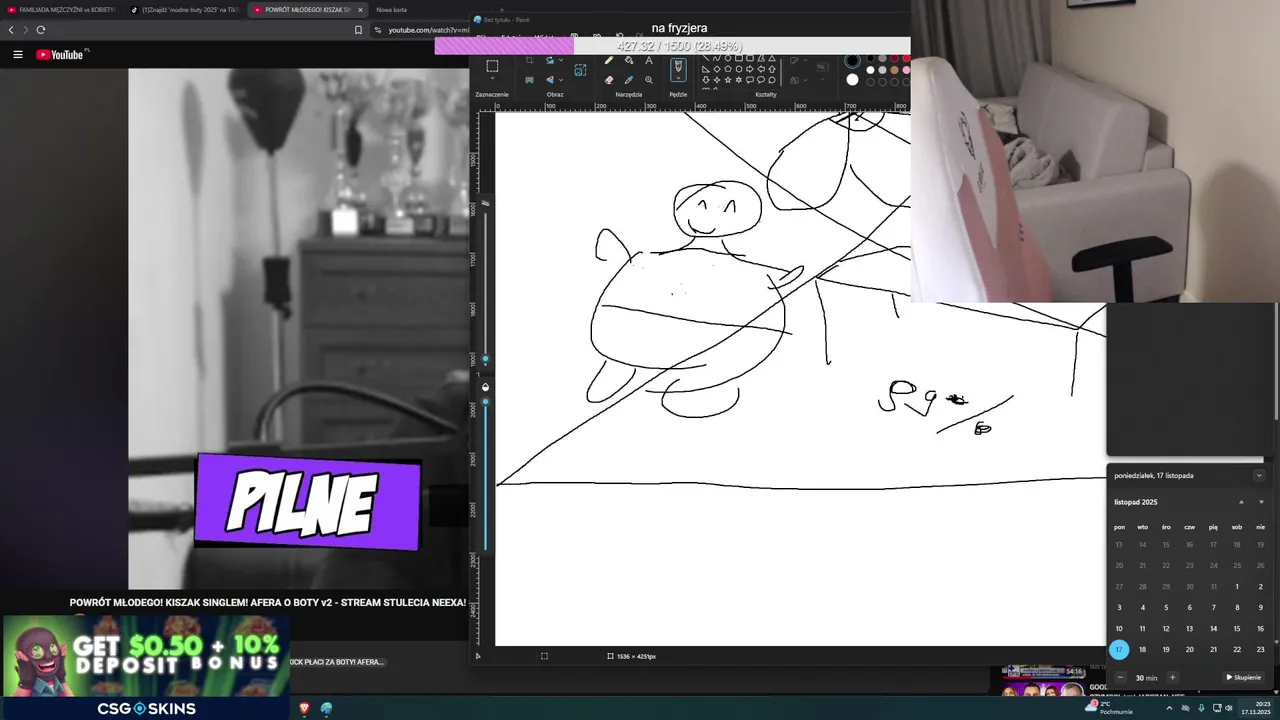The width and height of the screenshot is (1280, 720).
Task: Collapse the calendar flyout with chevron
Action: (1259, 476)
